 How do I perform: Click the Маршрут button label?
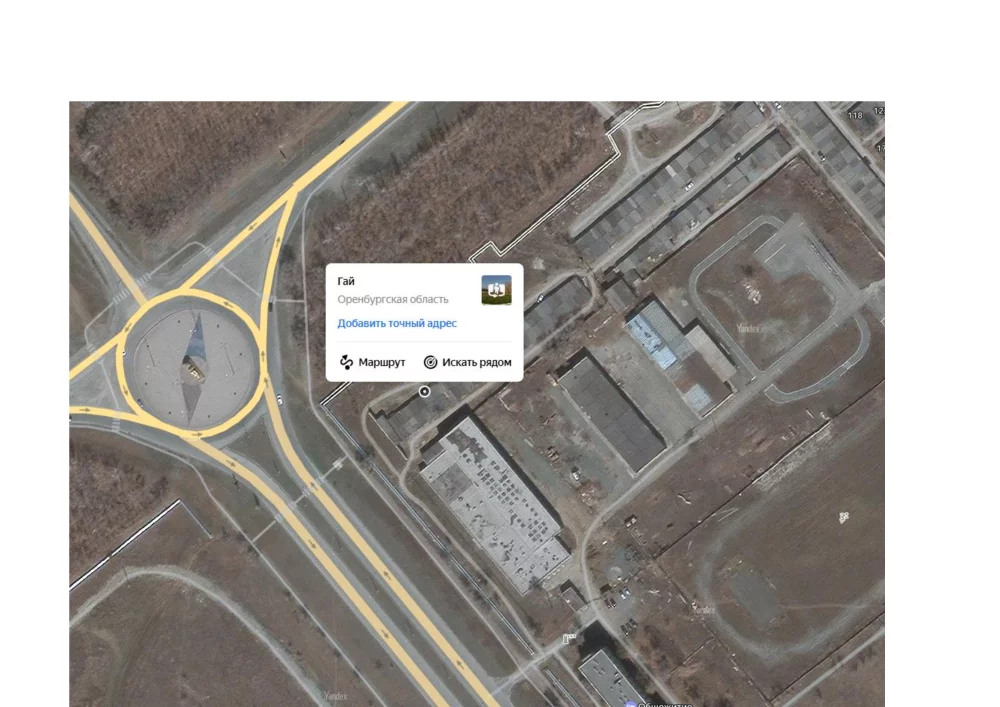pyautogui.click(x=381, y=362)
